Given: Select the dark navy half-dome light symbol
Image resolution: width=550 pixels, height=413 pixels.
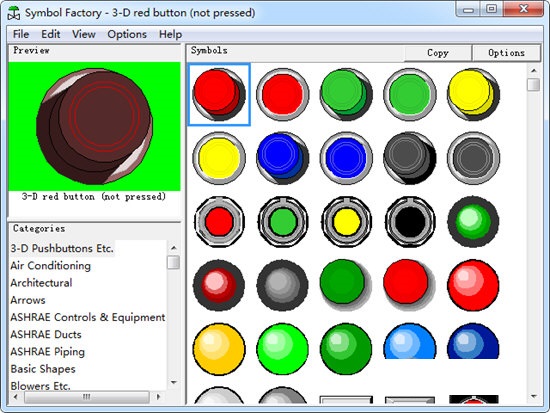Looking at the screenshot, I should tap(473, 341).
